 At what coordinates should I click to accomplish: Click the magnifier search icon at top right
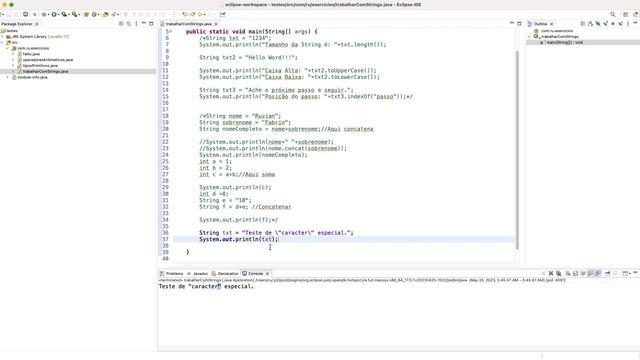613,14
